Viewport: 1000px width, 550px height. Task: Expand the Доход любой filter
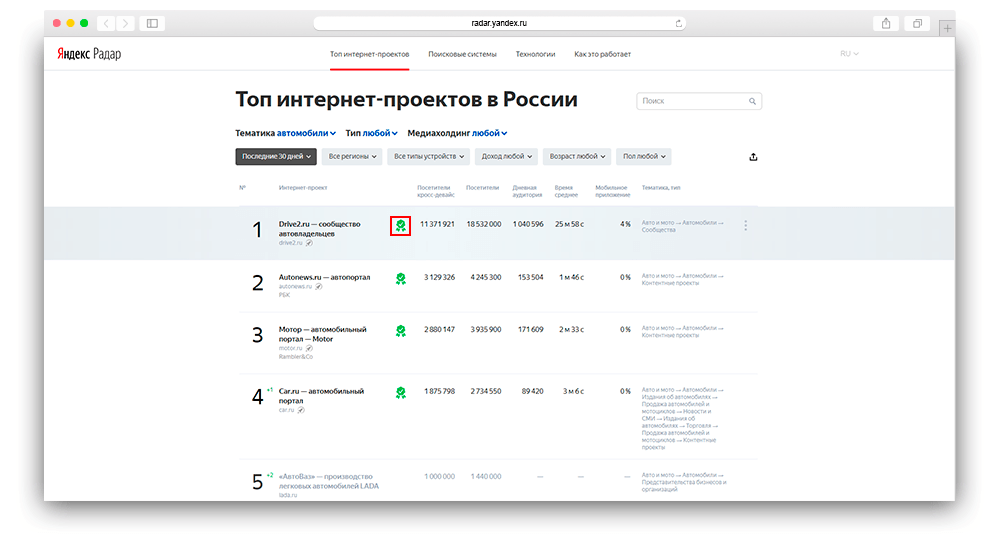pos(506,156)
